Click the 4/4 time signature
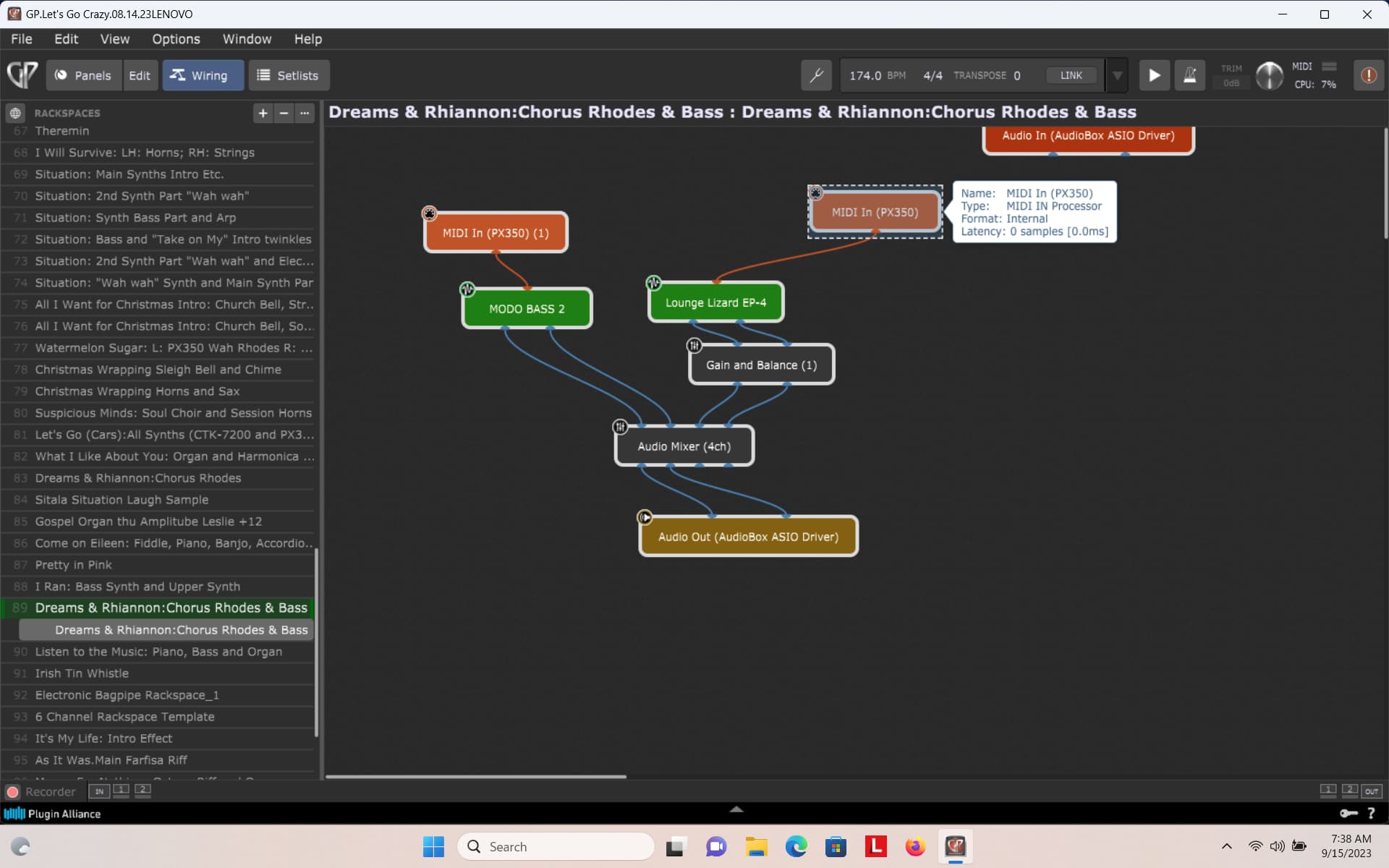This screenshot has height=868, width=1389. coord(933,75)
